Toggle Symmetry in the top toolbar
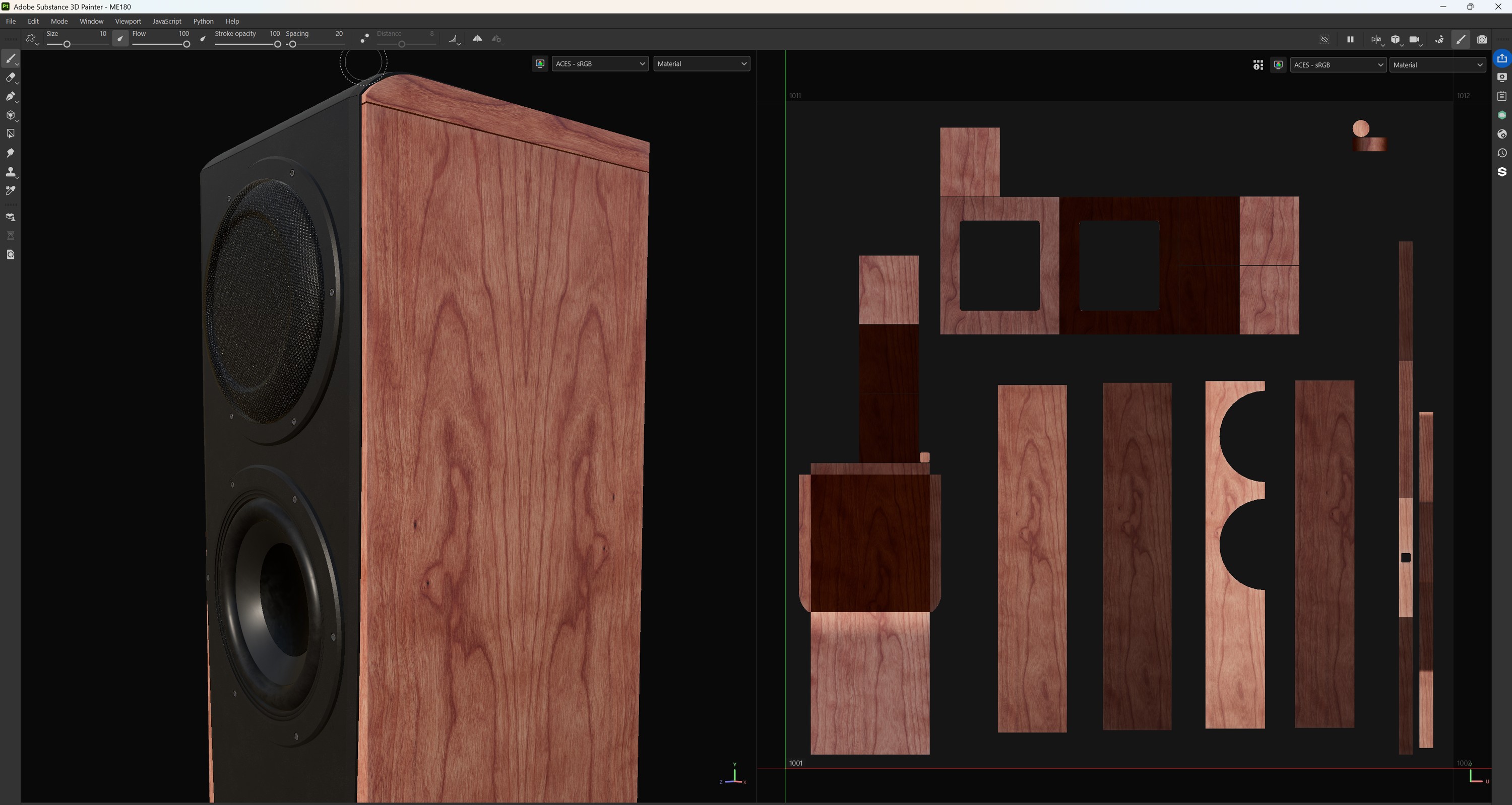The height and width of the screenshot is (805, 1512). [x=477, y=39]
